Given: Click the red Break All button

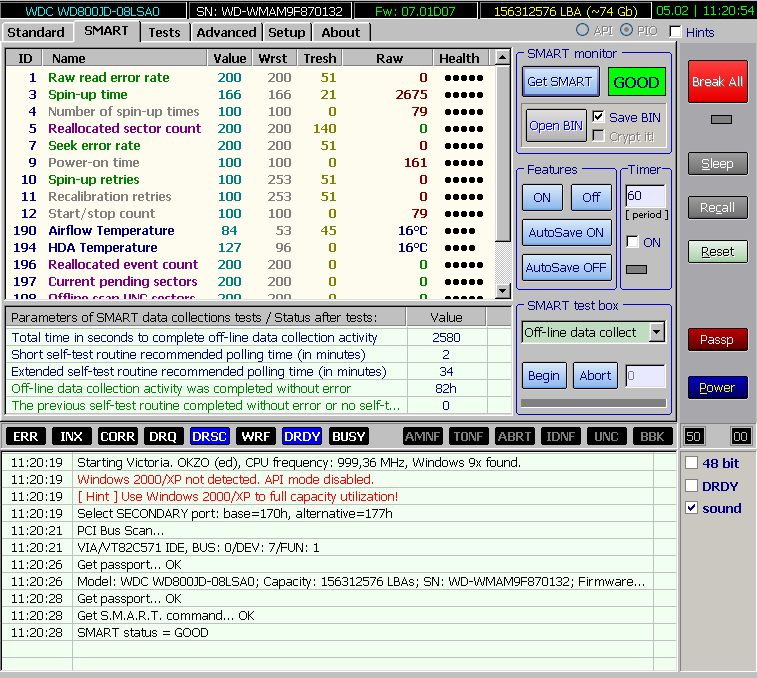Looking at the screenshot, I should (717, 81).
